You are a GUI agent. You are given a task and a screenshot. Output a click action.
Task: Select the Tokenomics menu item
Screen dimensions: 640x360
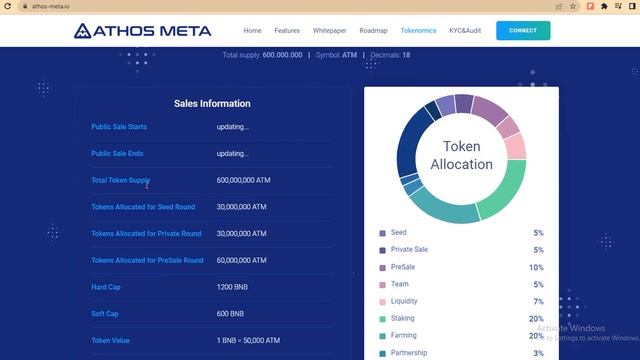click(418, 31)
